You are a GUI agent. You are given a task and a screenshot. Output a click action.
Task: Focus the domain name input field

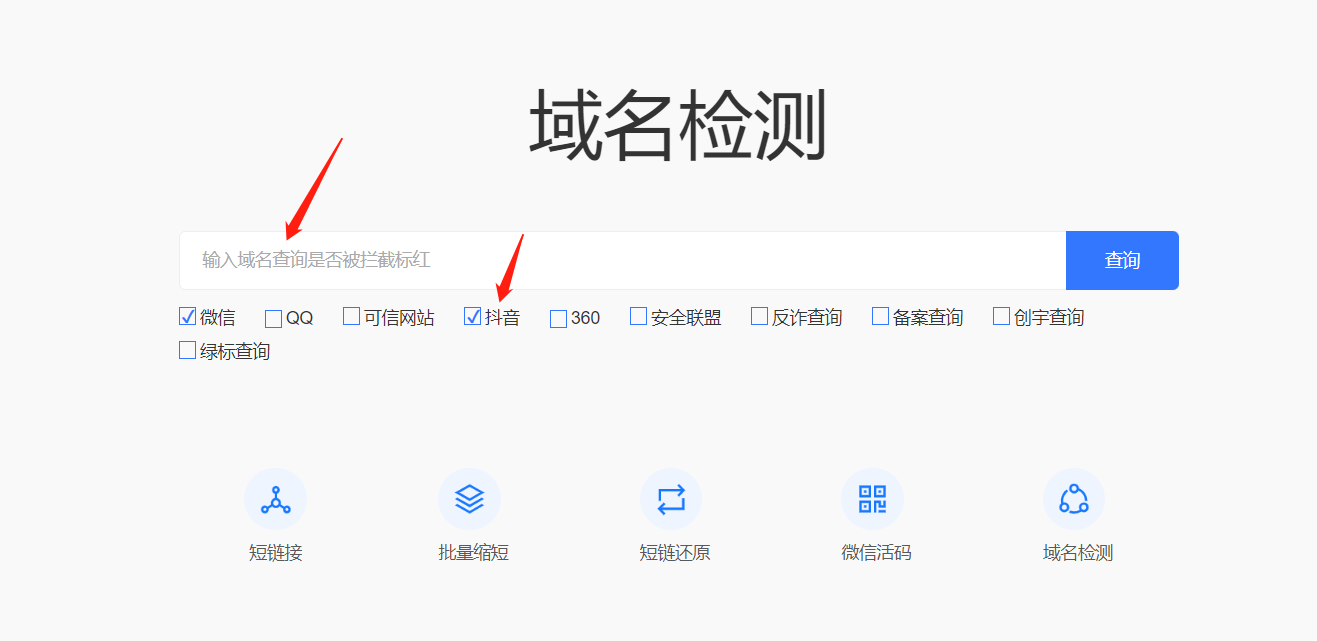pos(623,261)
